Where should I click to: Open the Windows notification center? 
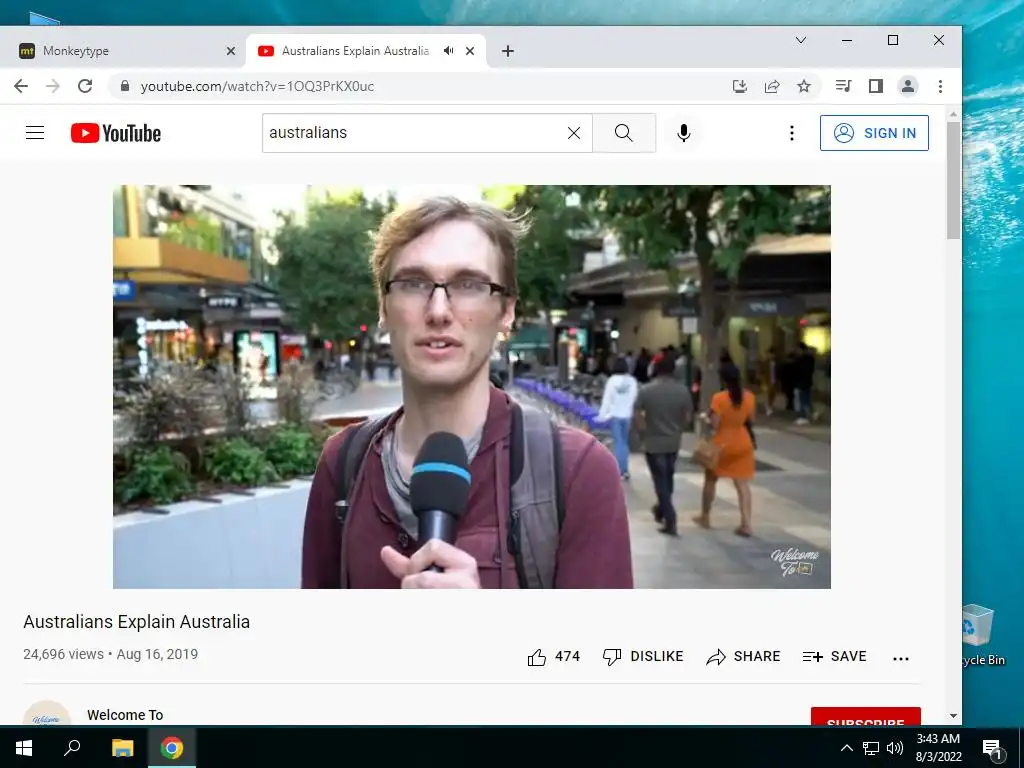click(991, 748)
